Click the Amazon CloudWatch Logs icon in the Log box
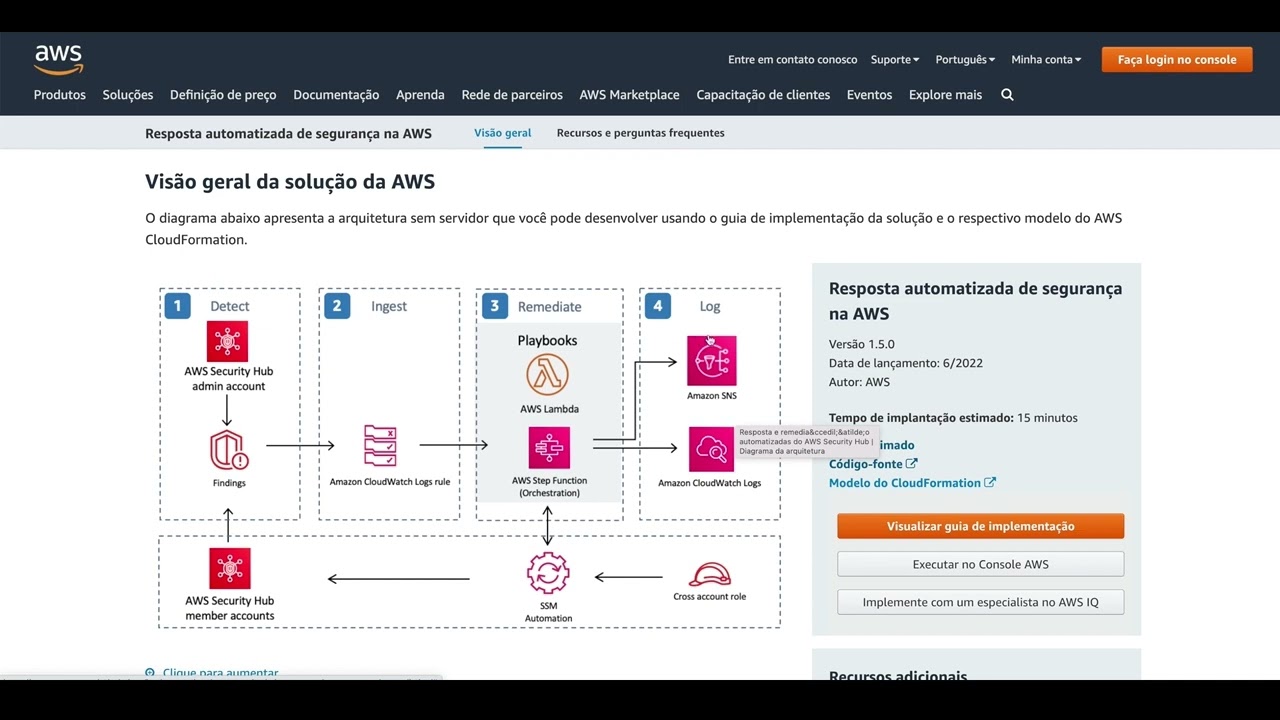1280x720 pixels. point(711,450)
